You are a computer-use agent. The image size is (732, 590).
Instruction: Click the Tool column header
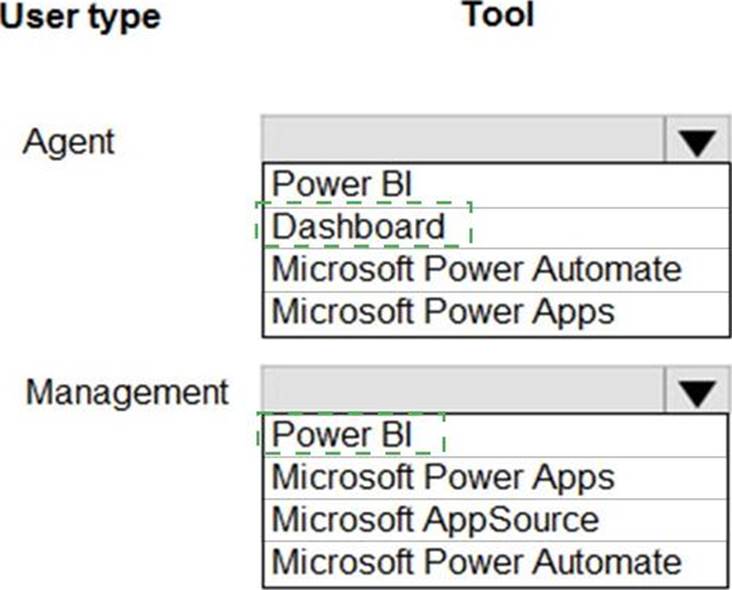tap(497, 15)
